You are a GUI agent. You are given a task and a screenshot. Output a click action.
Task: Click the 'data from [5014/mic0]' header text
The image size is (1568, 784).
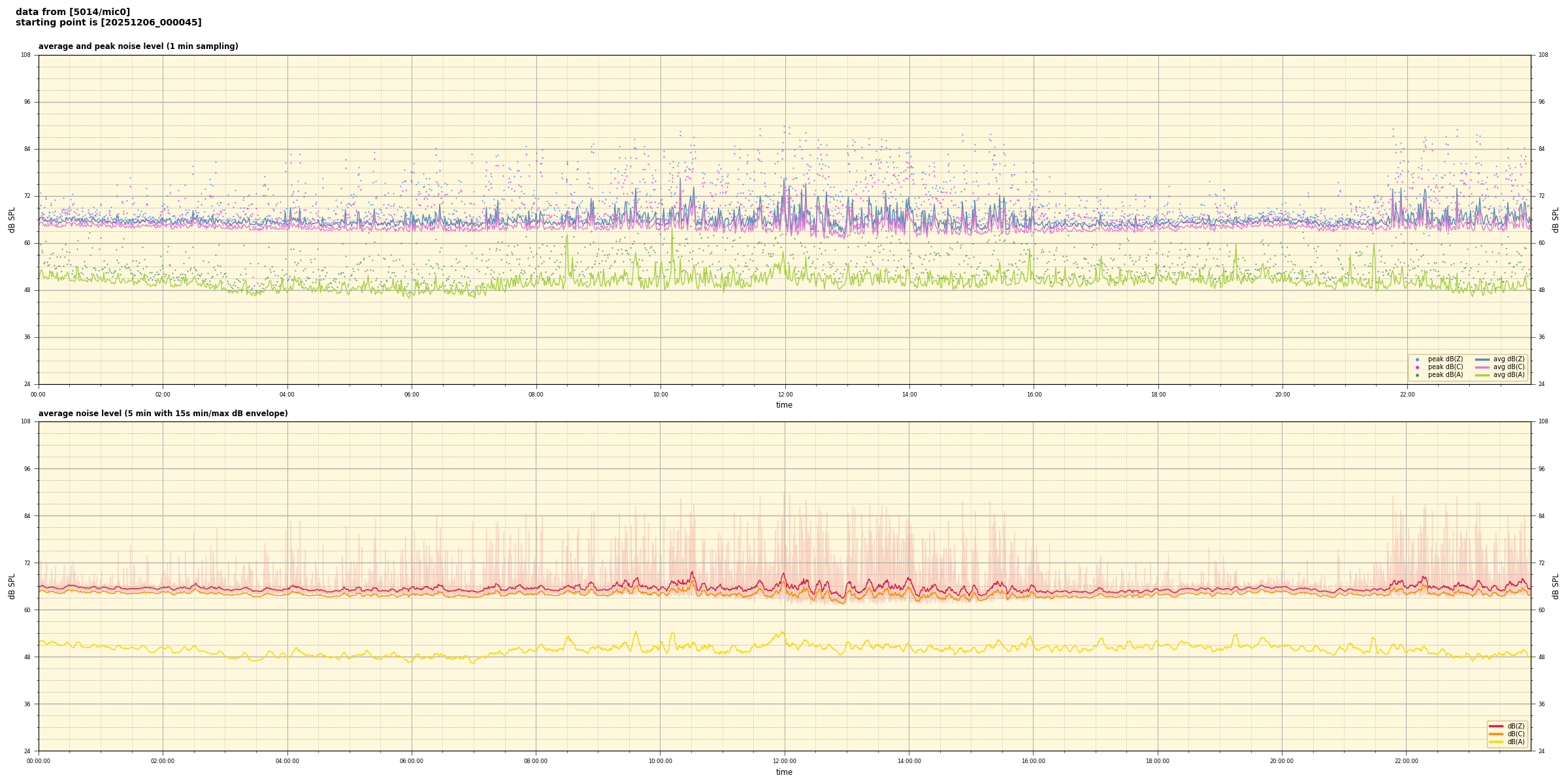pos(73,12)
